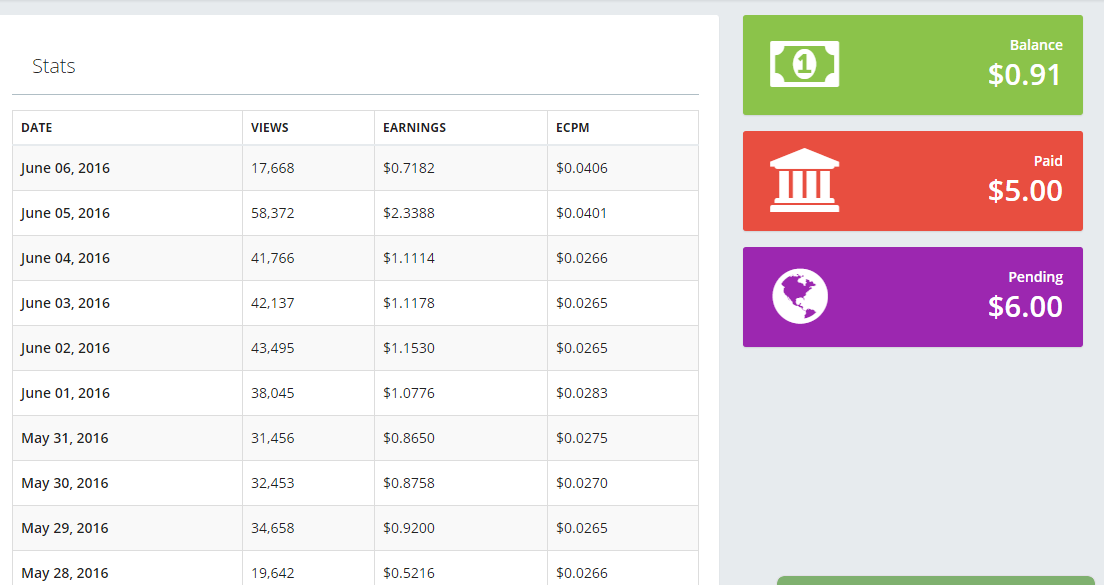Click the VIEWS column header
The width and height of the screenshot is (1104, 585).
pos(270,128)
